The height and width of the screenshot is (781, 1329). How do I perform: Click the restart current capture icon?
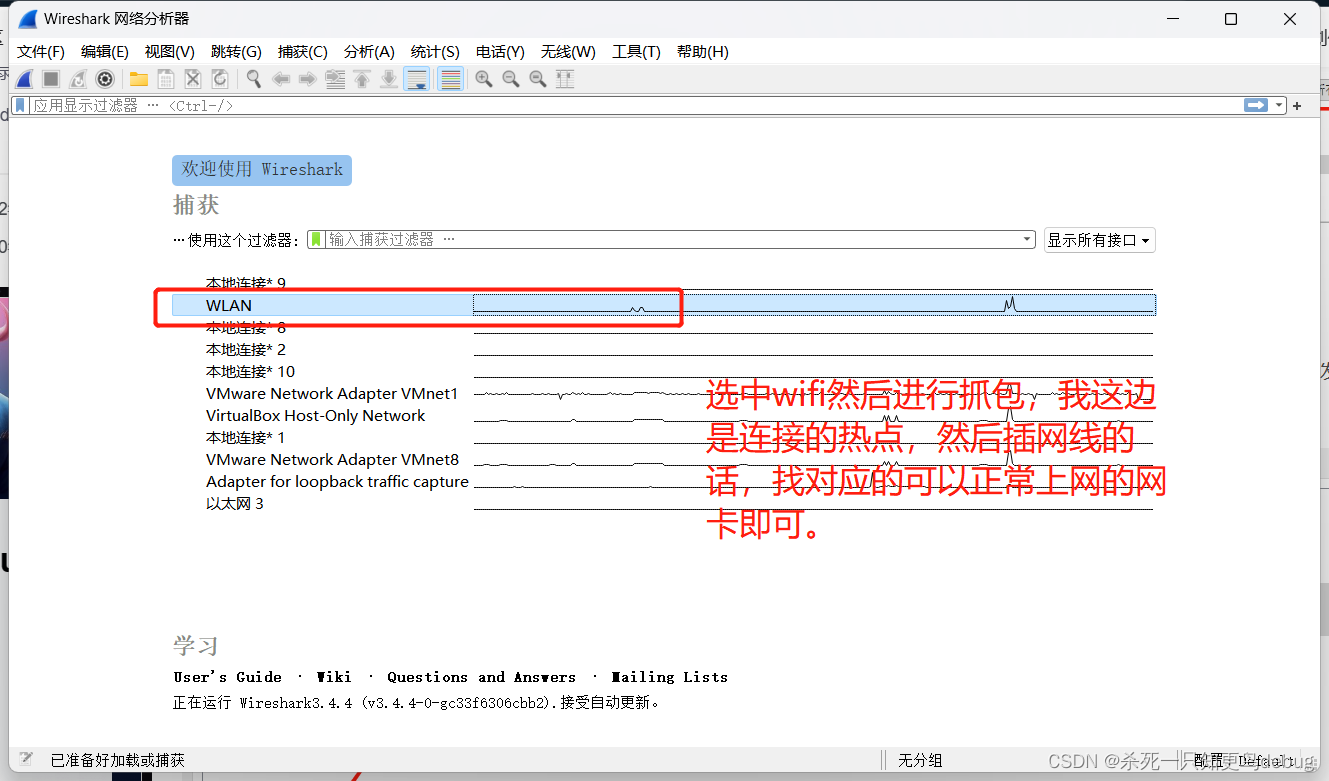click(x=78, y=79)
